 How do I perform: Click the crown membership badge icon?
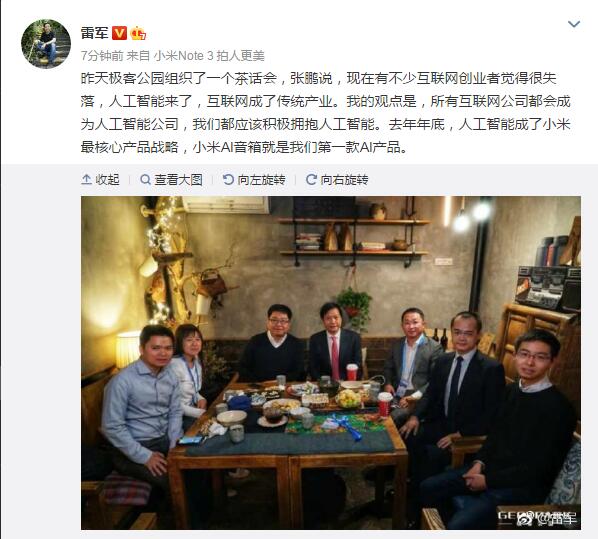(138, 33)
